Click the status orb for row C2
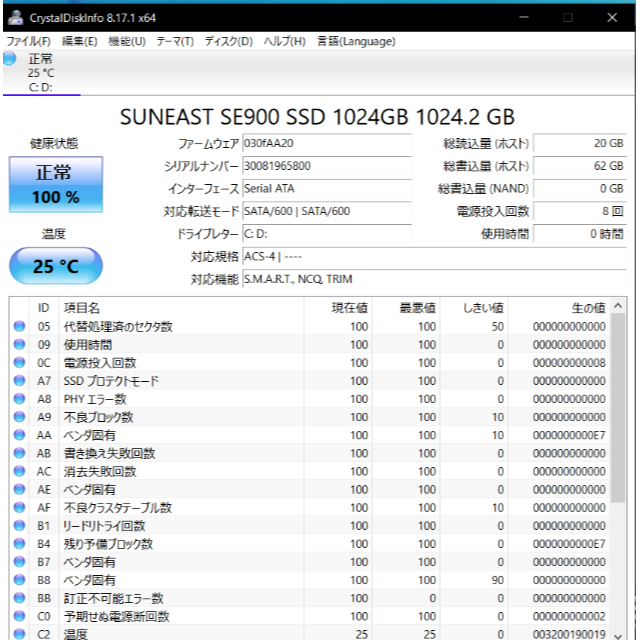 tap(19, 634)
